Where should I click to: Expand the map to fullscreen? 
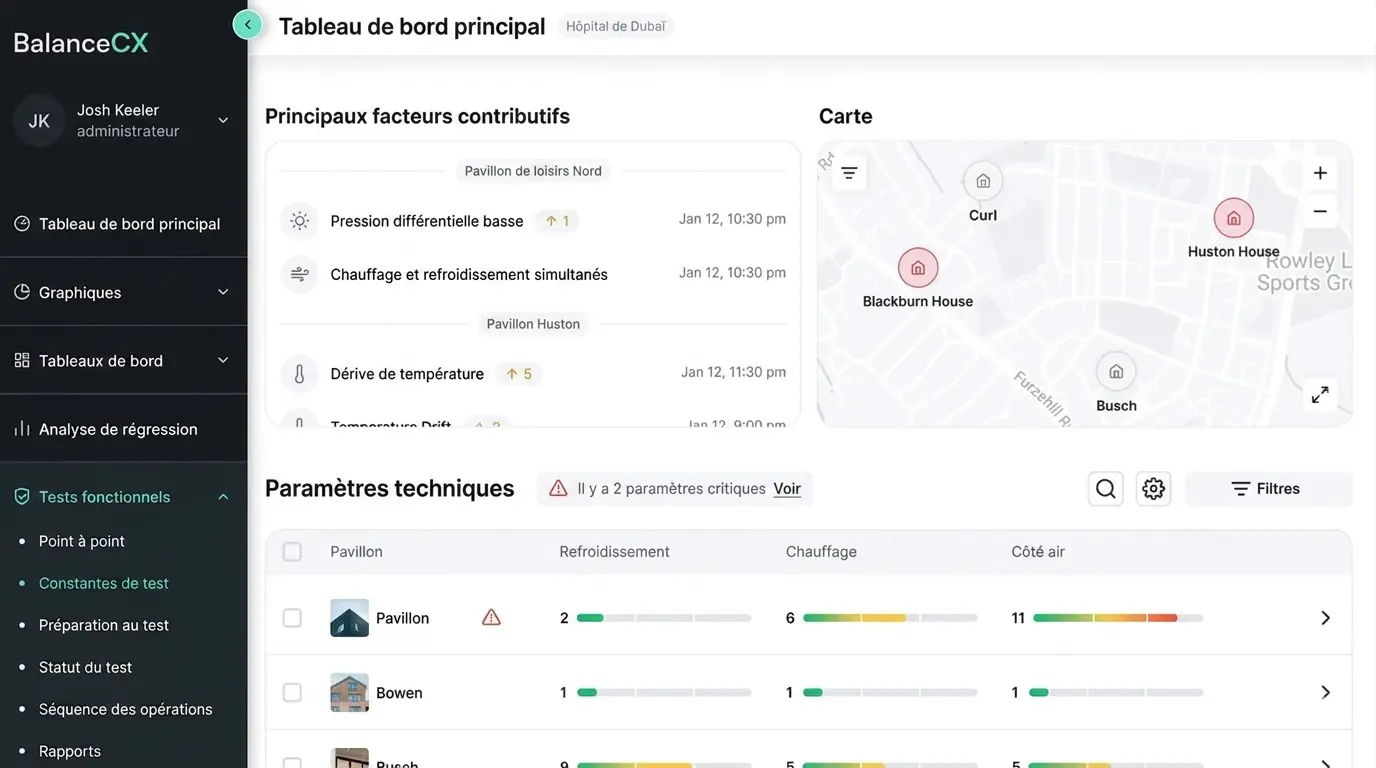point(1320,394)
